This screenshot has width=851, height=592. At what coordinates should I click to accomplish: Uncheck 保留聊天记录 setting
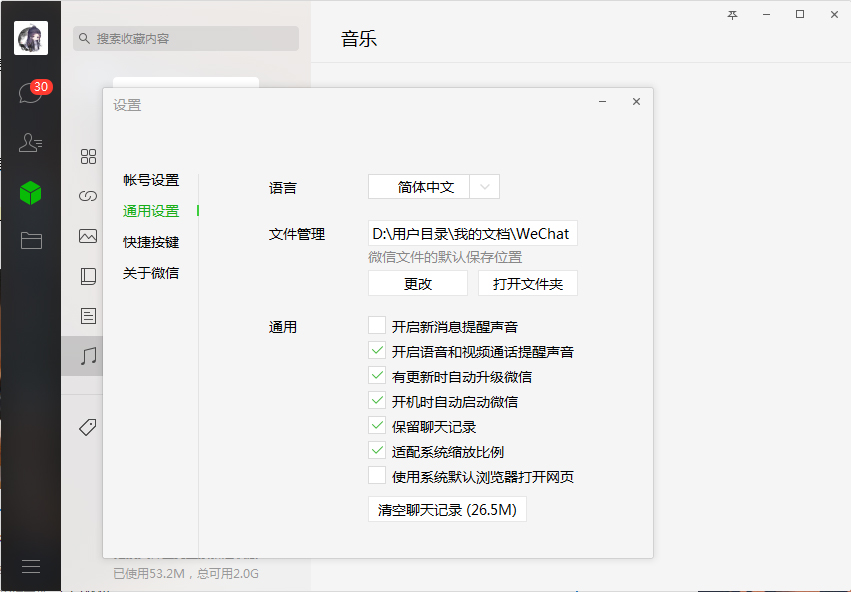click(377, 426)
